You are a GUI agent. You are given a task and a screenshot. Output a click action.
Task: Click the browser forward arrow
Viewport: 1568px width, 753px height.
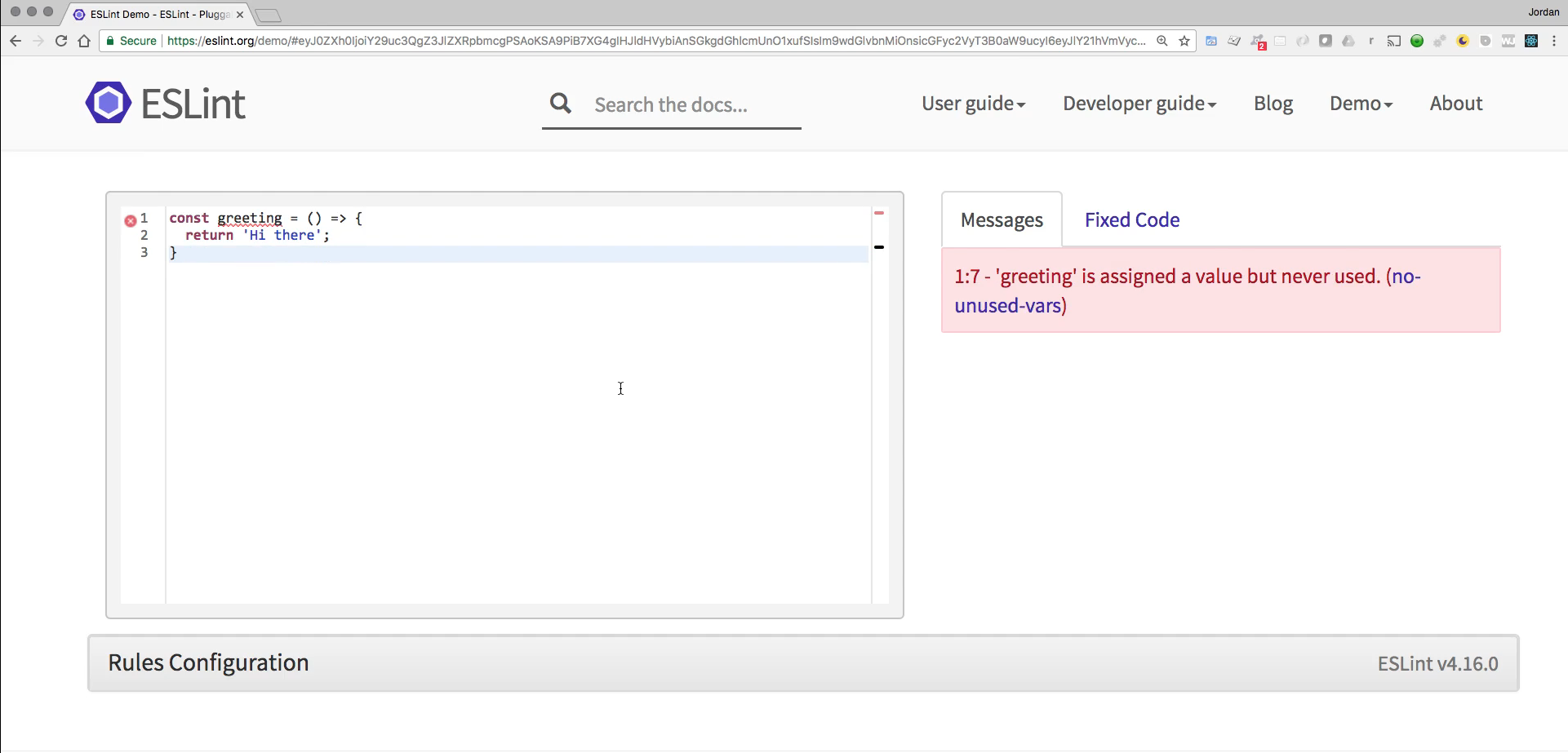point(38,41)
